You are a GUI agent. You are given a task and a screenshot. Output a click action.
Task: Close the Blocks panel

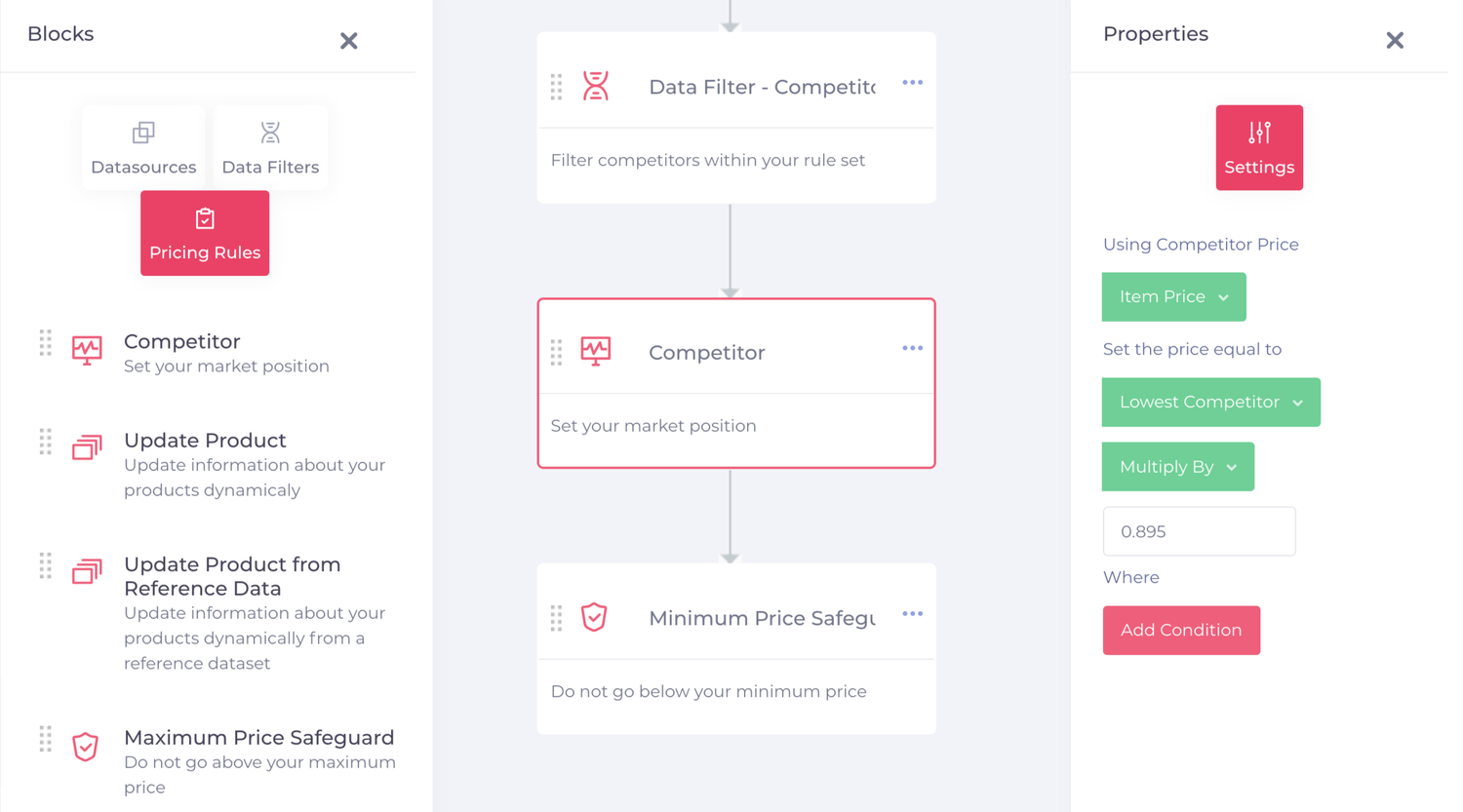348,41
